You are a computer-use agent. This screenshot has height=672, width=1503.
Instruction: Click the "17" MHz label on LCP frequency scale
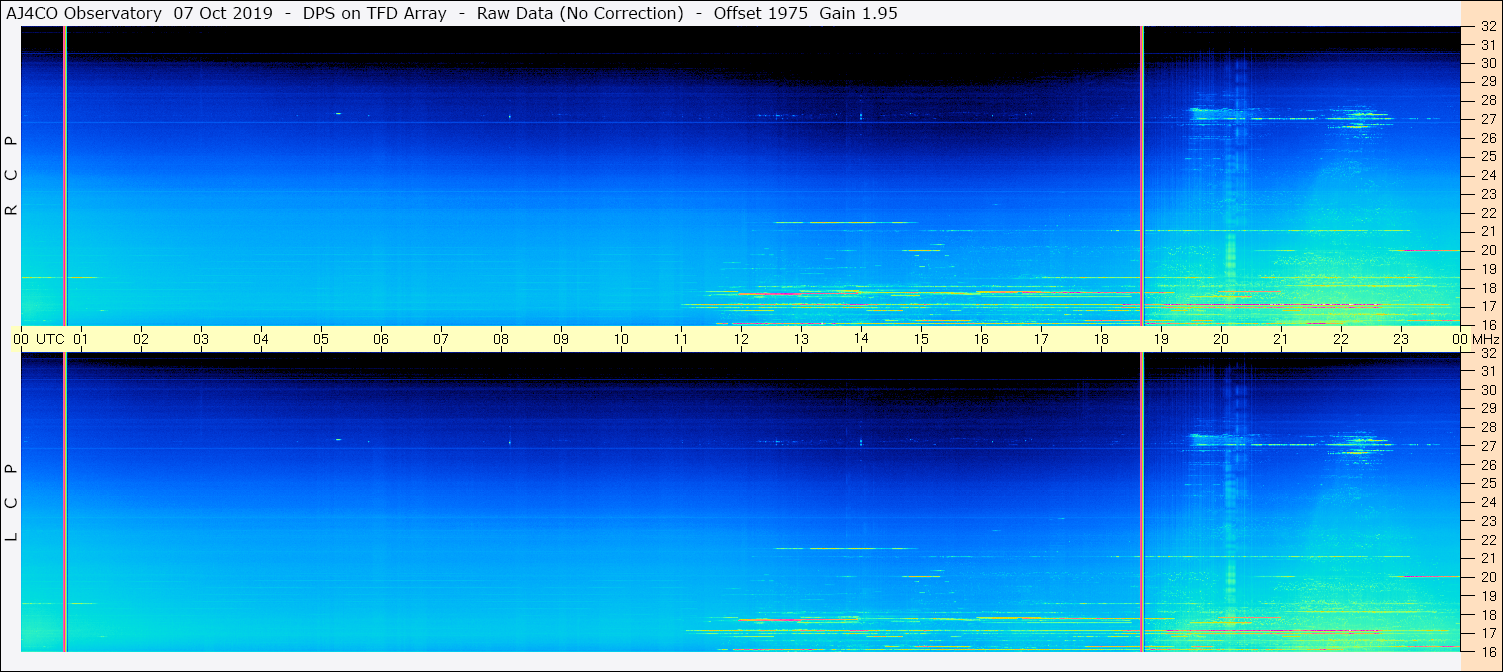click(1487, 633)
